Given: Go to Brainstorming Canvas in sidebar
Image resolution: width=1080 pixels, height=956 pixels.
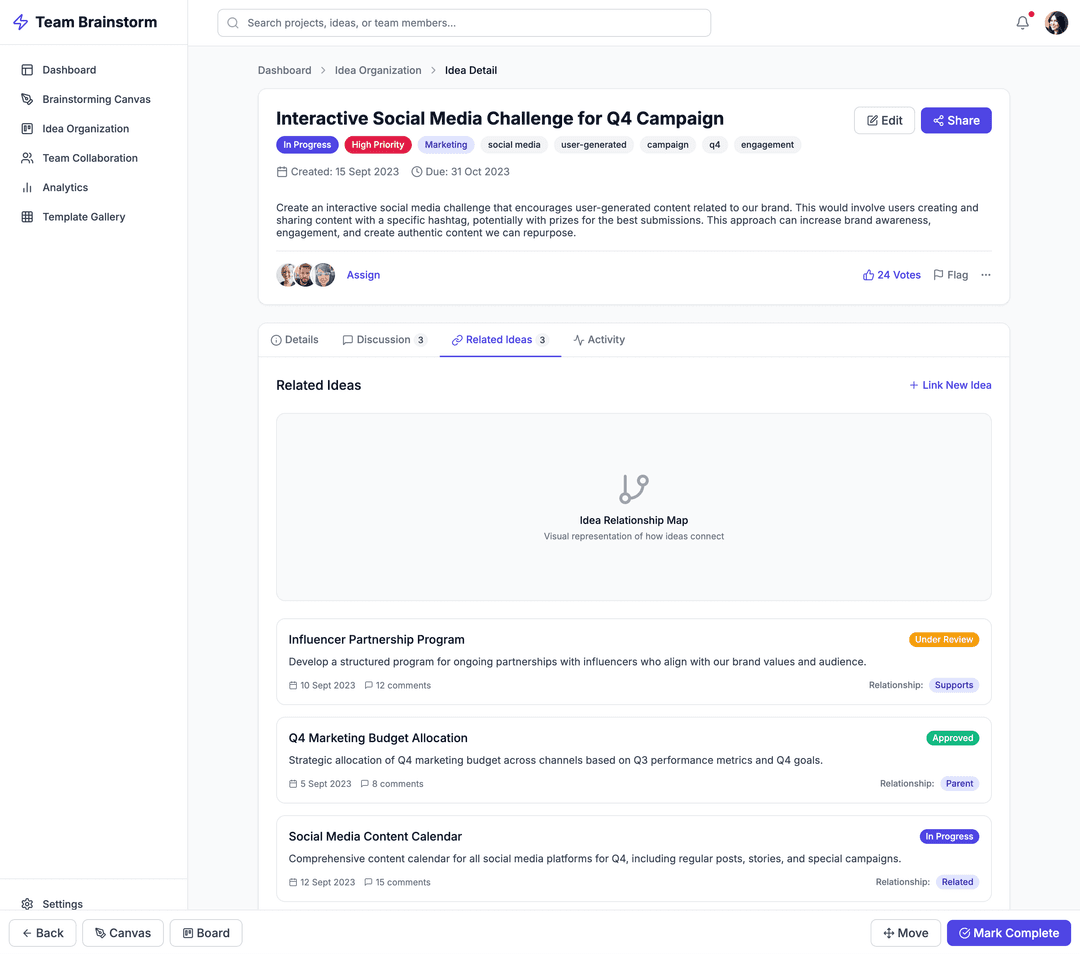Looking at the screenshot, I should pyautogui.click(x=96, y=99).
